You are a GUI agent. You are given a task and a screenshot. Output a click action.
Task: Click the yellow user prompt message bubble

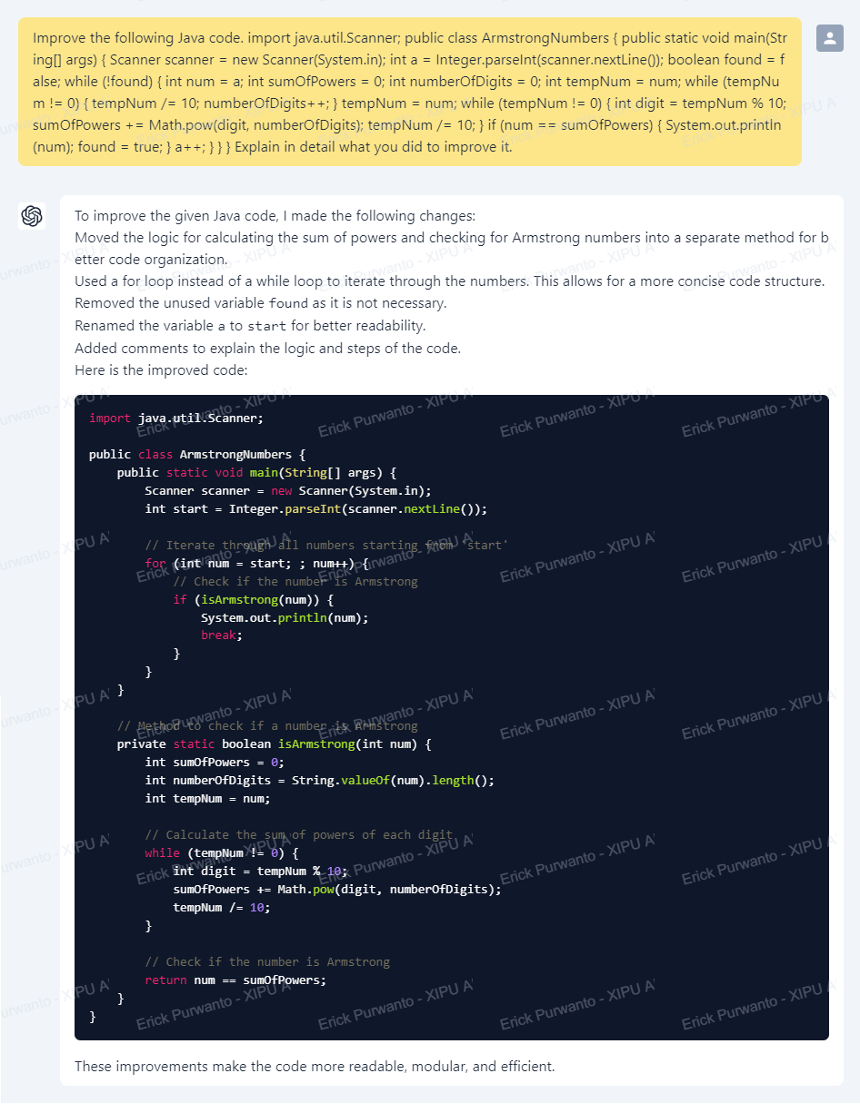pos(409,92)
